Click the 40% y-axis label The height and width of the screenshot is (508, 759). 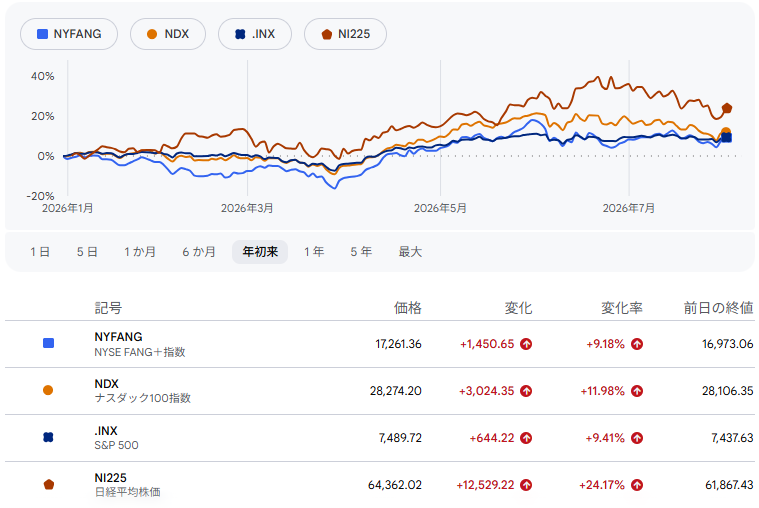43,76
